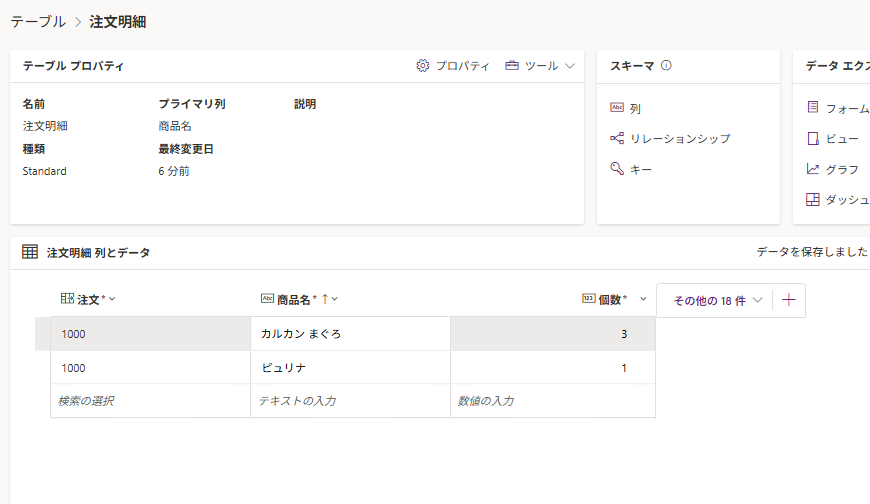The width and height of the screenshot is (870, 504).
Task: Expand the 注文 column header menu
Action: pyautogui.click(x=112, y=299)
